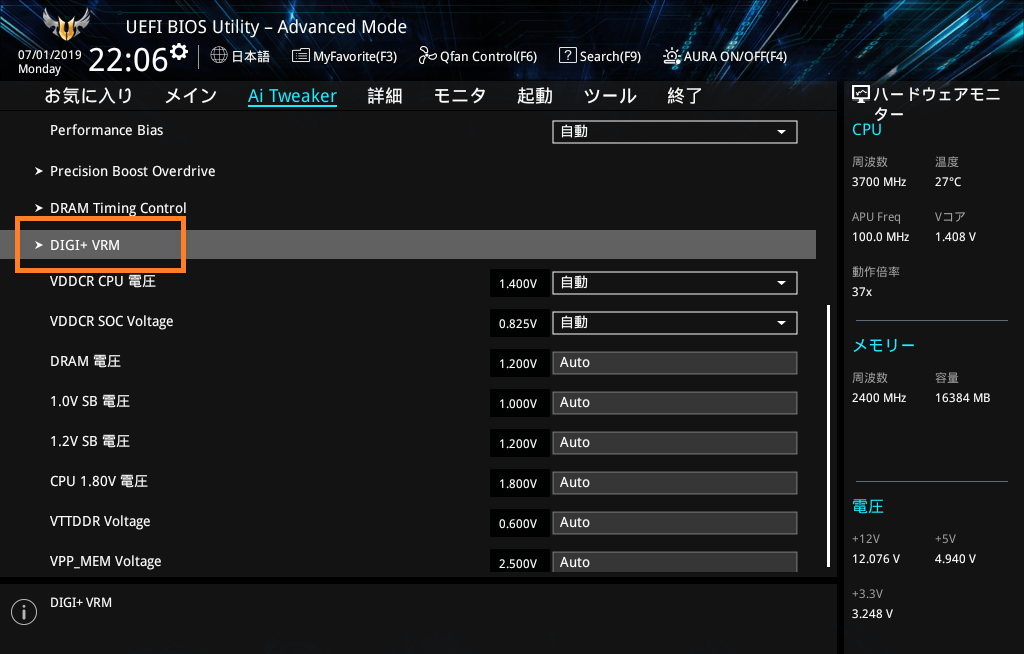Open the settings gear next to the clock

(179, 52)
